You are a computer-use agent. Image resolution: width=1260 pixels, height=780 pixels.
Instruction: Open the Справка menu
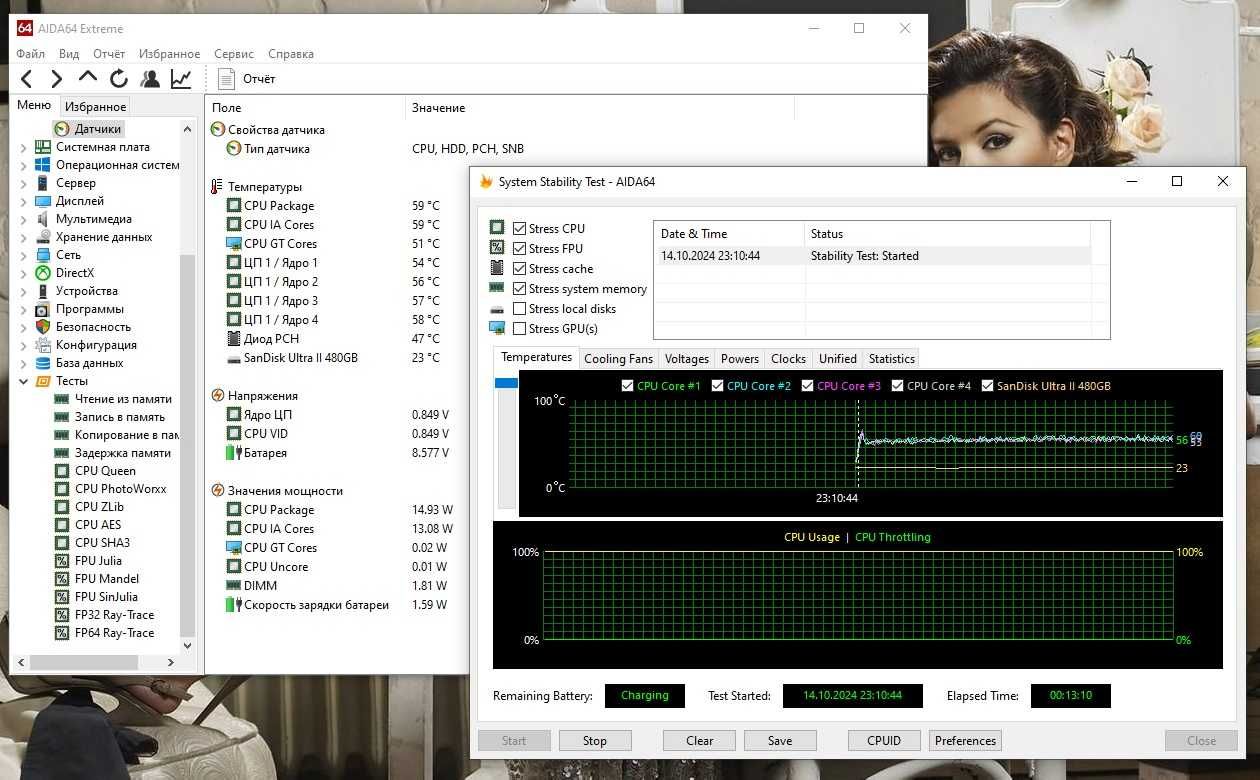coord(291,54)
